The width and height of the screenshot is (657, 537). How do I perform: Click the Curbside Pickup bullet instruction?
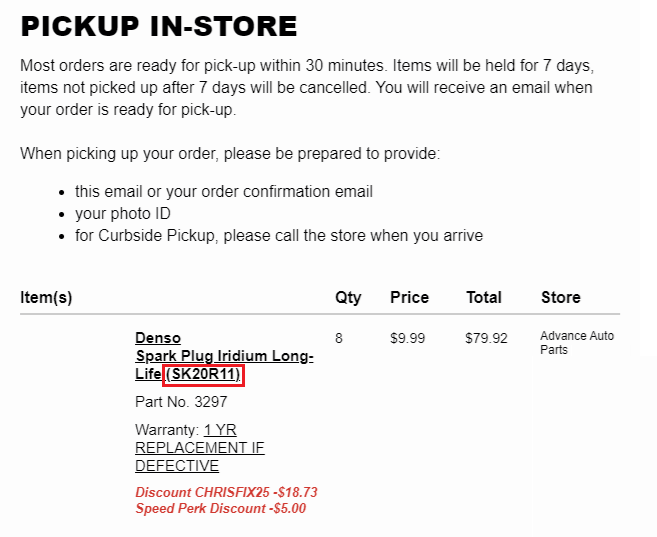click(279, 235)
